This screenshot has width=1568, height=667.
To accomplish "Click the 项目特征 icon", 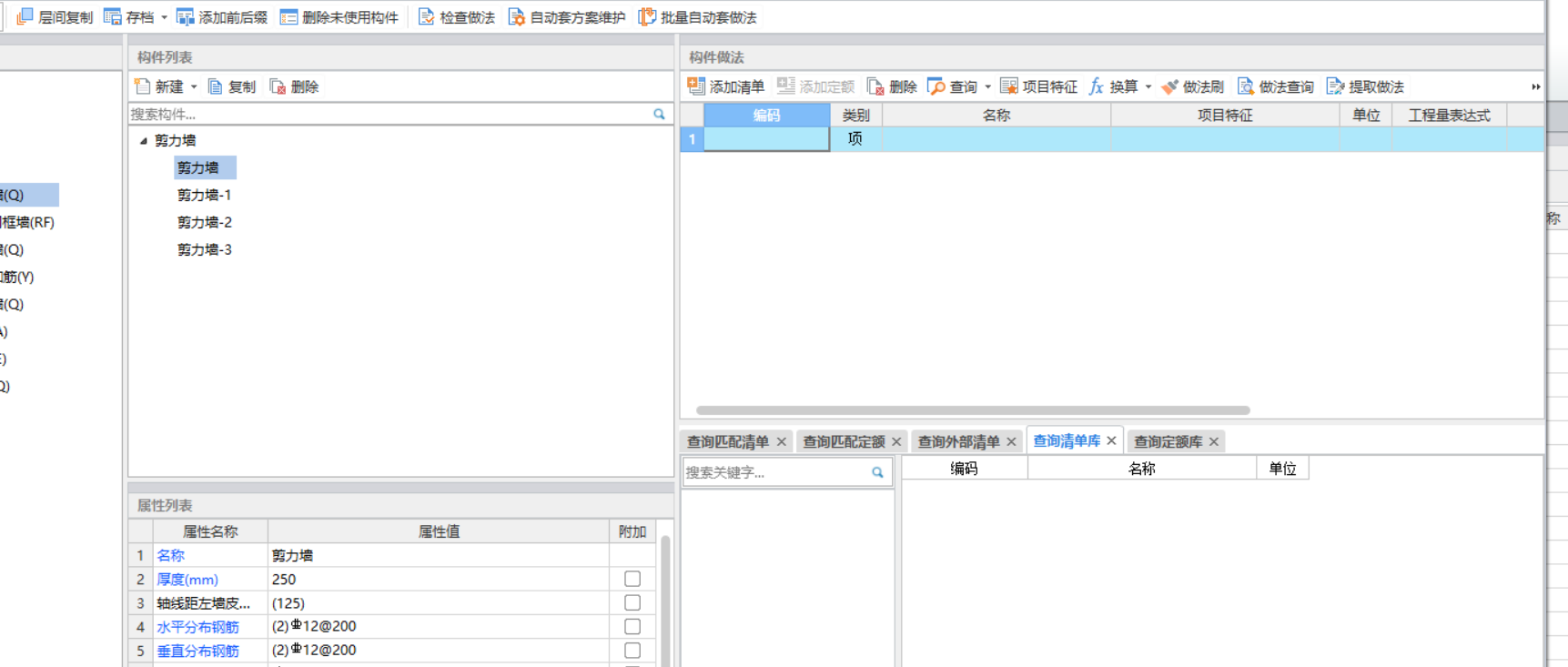I will tap(1008, 86).
